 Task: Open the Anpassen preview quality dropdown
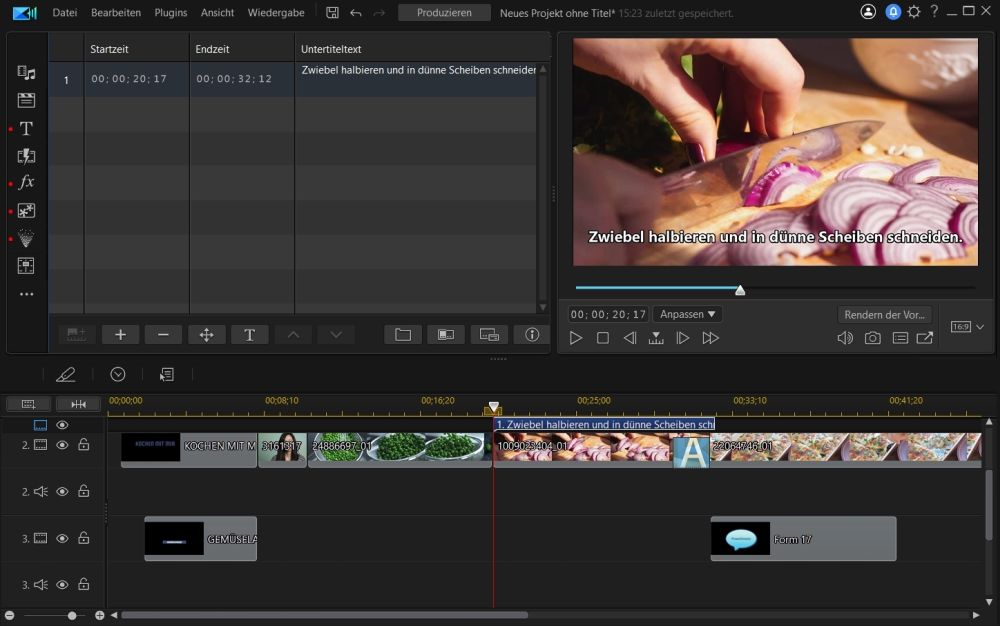(x=687, y=314)
